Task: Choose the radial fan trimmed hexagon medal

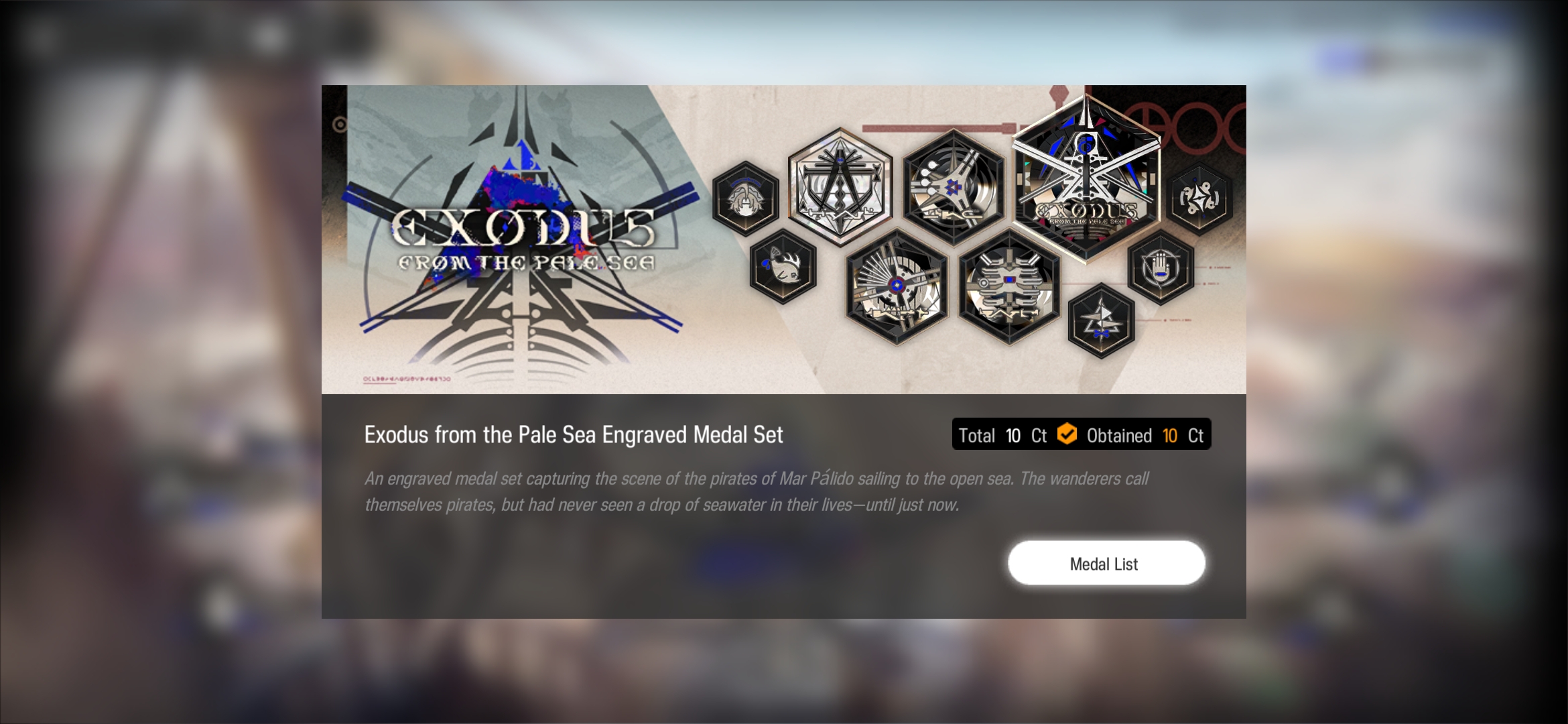Action: pyautogui.click(x=897, y=286)
